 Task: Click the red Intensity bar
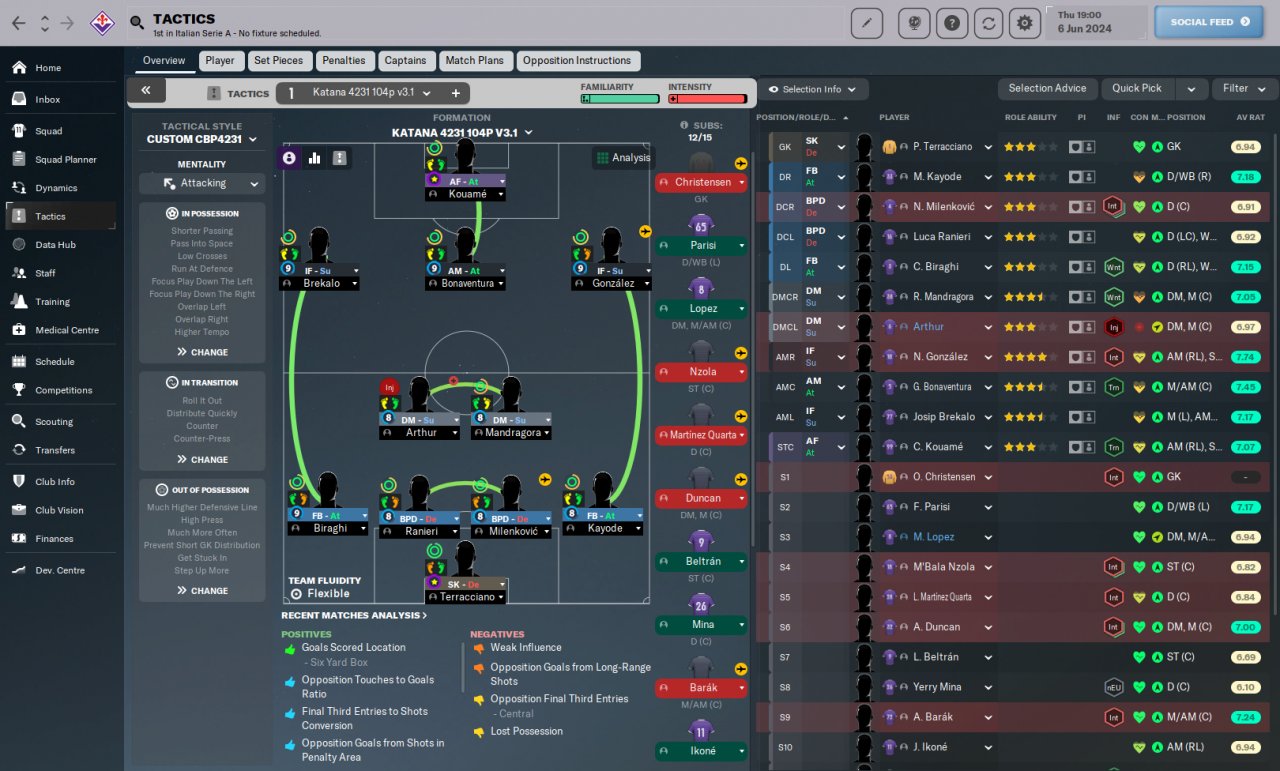tap(708, 99)
